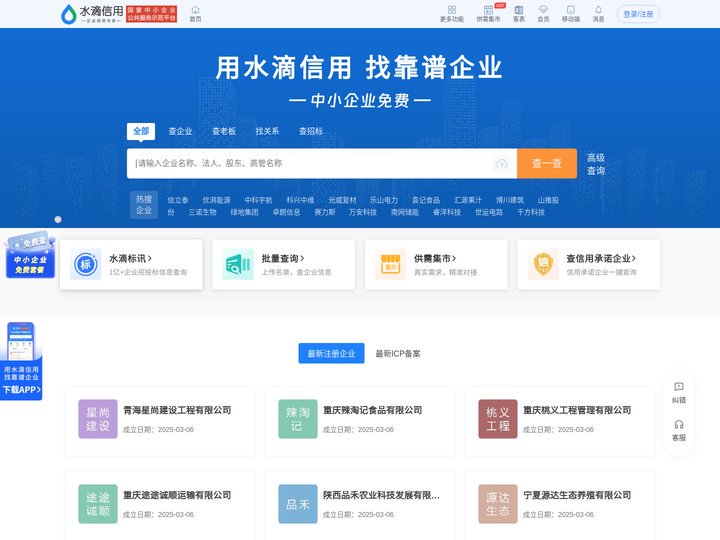Viewport: 720px width, 540px height.
Task: Click the orange 查一查 search button
Action: (x=547, y=163)
